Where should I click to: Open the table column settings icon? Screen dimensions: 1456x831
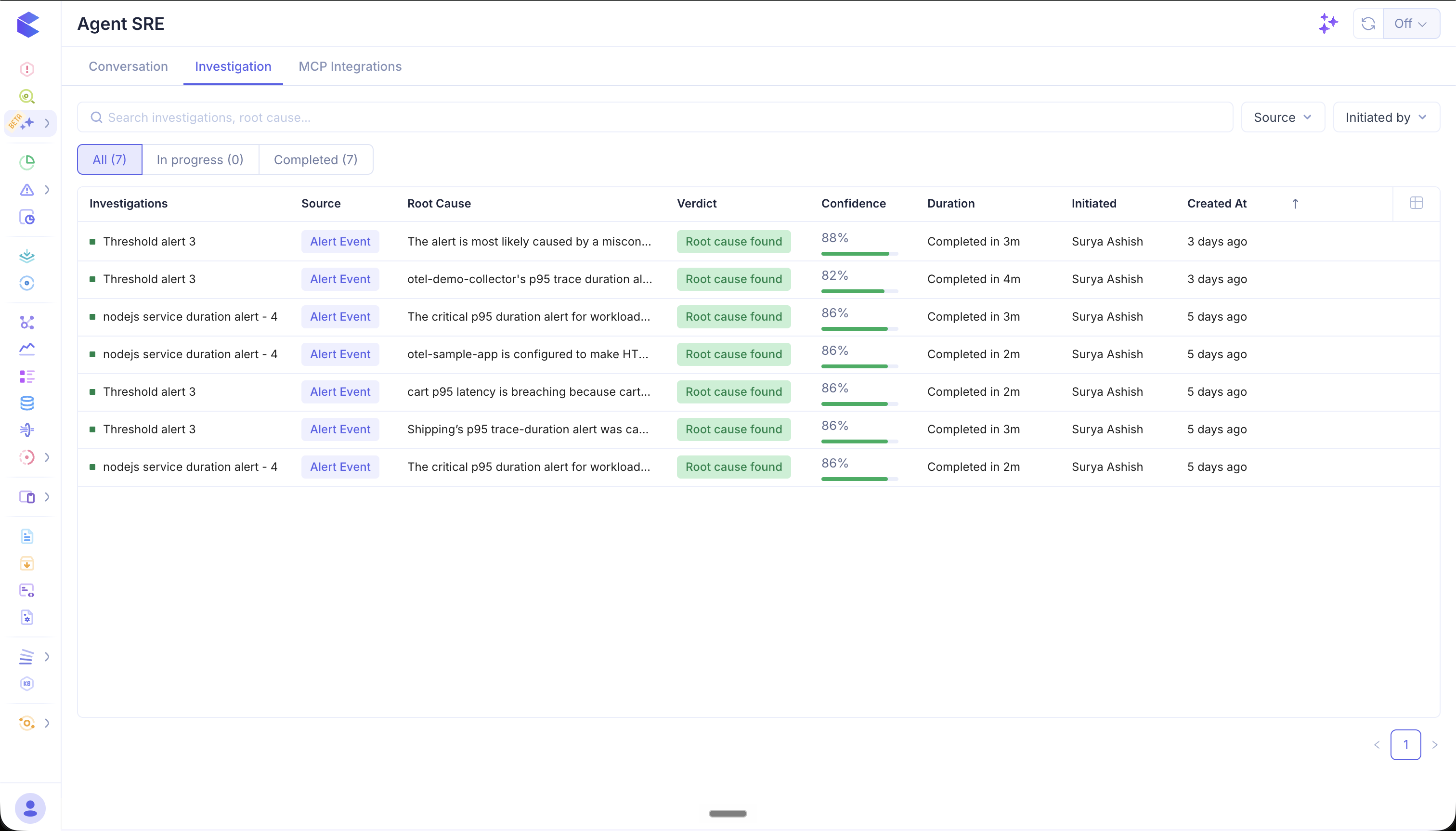[x=1416, y=203]
